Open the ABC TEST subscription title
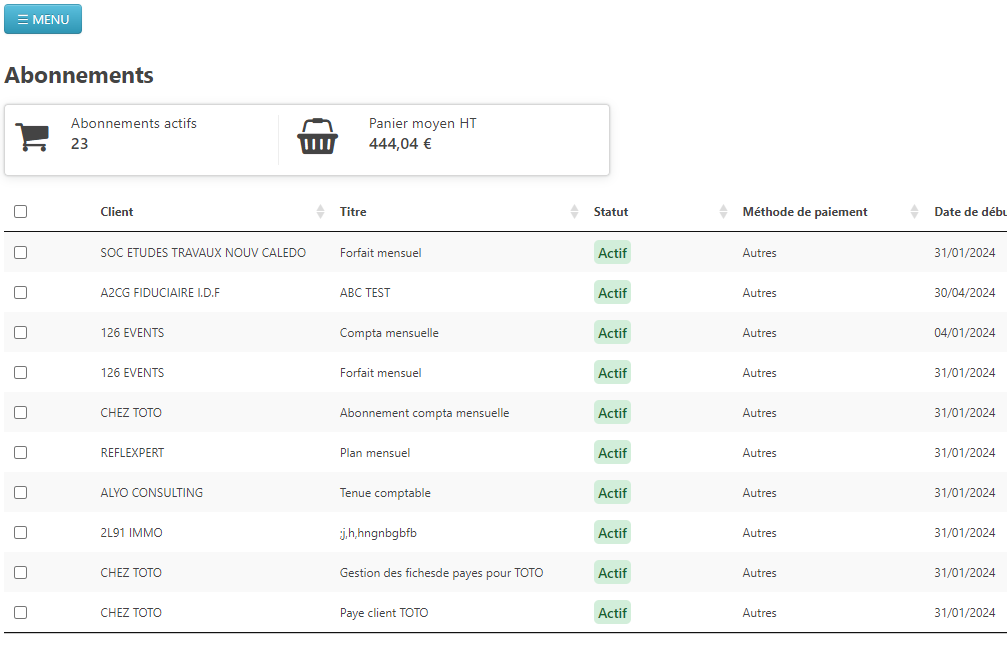This screenshot has width=1007, height=660. (x=365, y=293)
